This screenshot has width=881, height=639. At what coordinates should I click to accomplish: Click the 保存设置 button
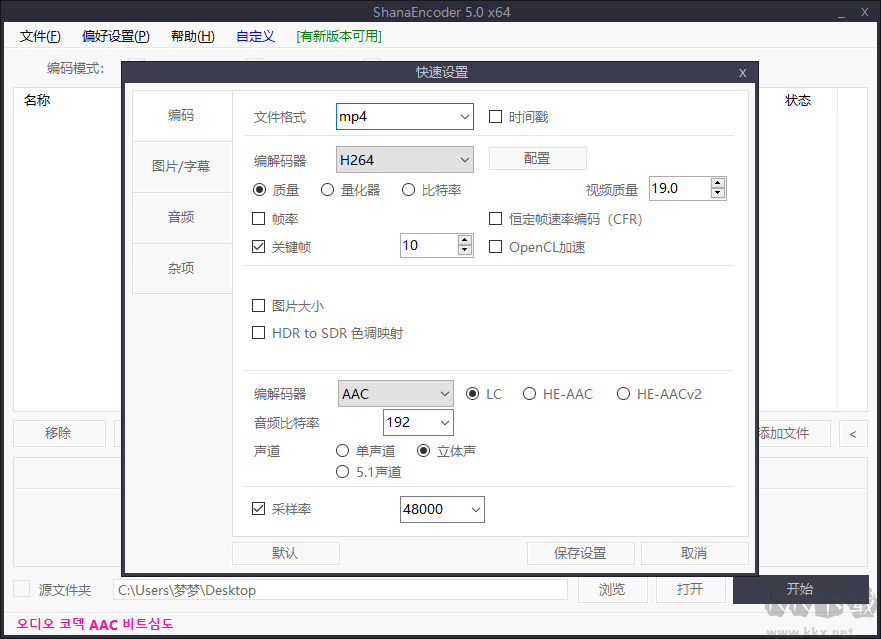(580, 552)
